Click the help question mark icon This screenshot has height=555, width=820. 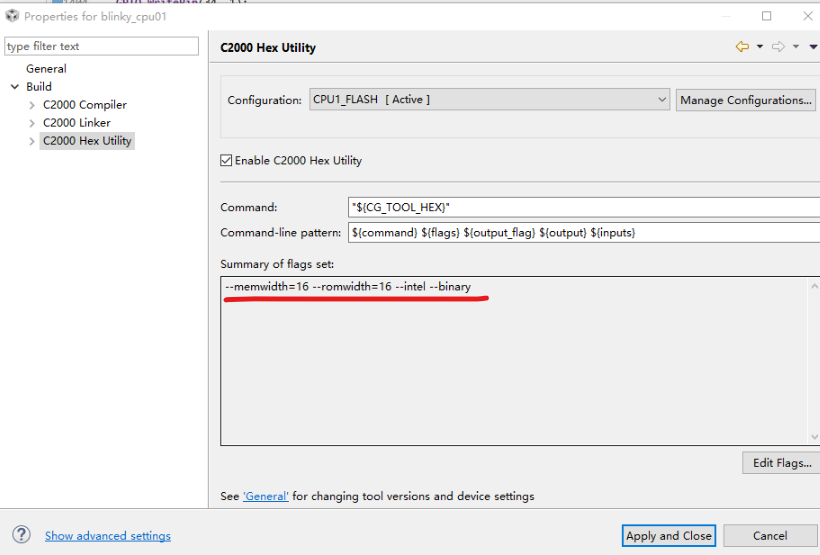pos(21,535)
